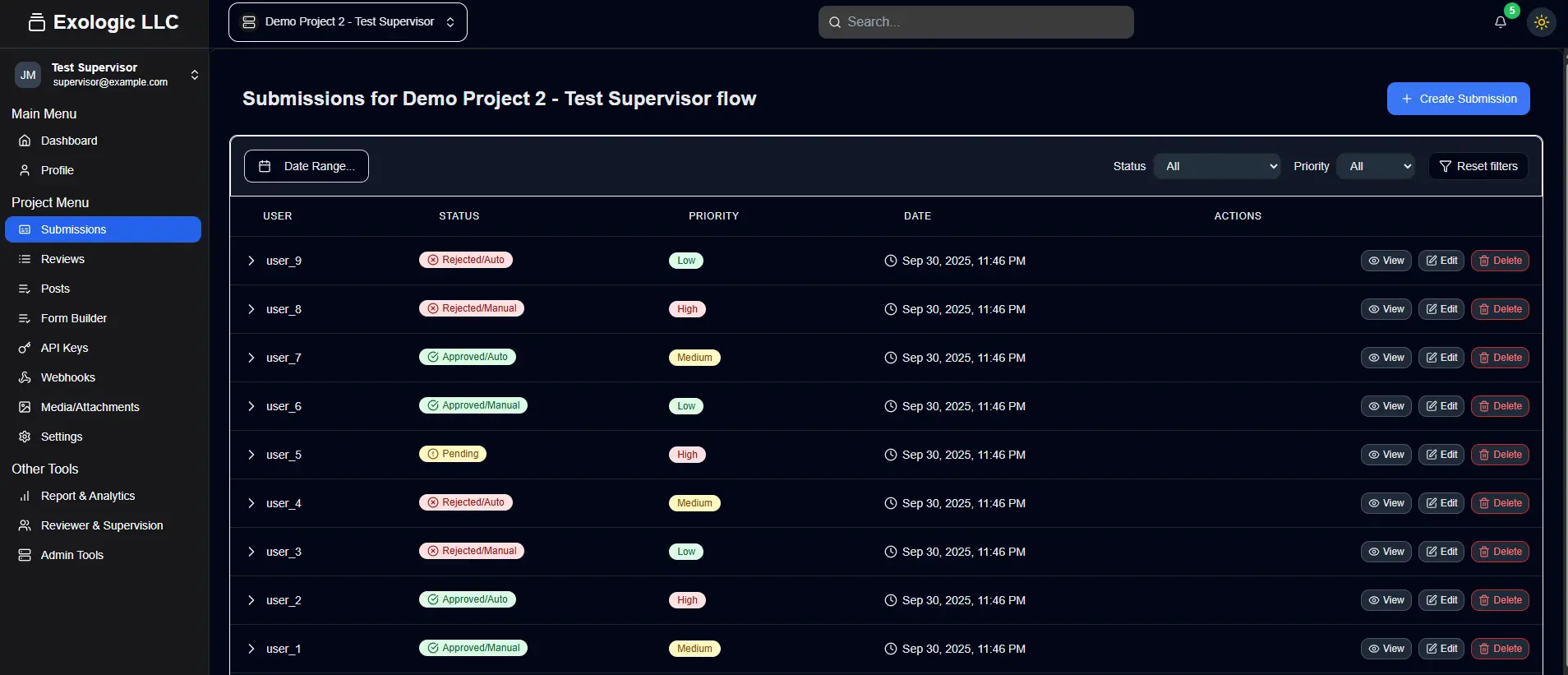Click the Exologic LLC logo icon
This screenshot has height=675, width=1568.
36,22
